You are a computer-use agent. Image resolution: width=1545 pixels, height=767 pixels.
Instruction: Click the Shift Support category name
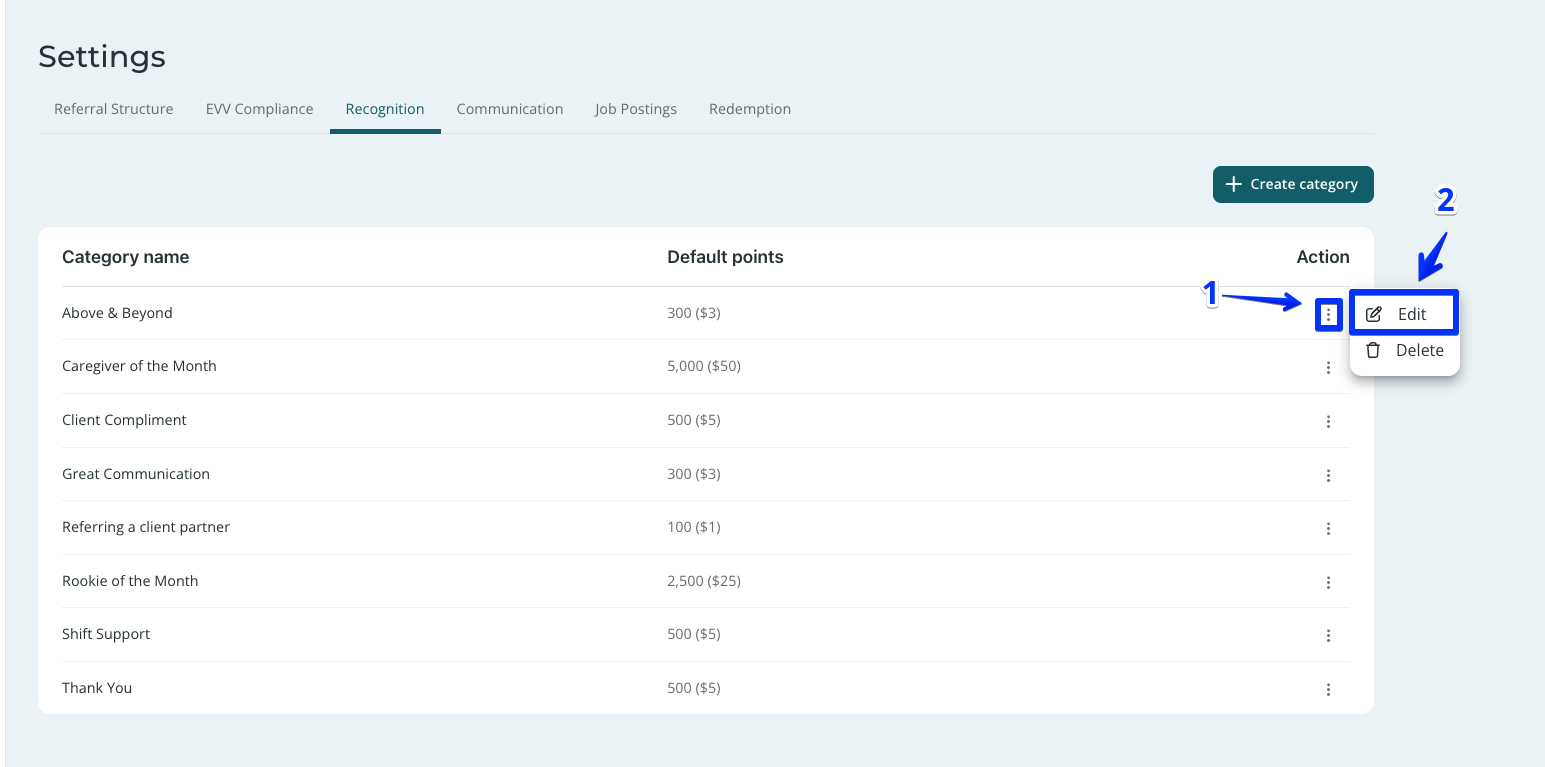coord(106,634)
